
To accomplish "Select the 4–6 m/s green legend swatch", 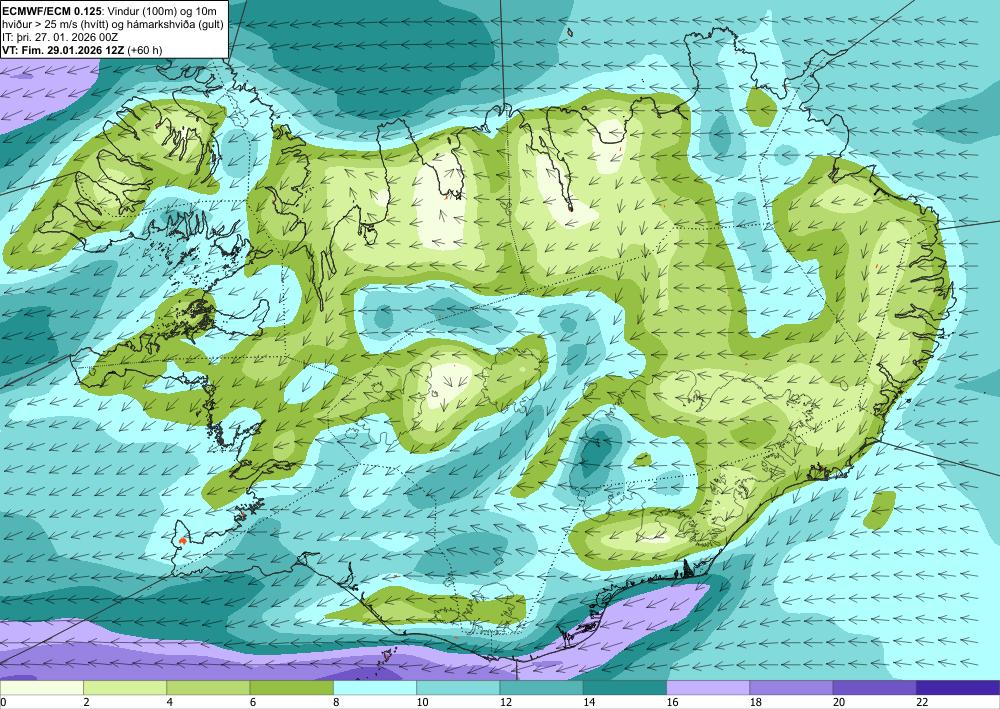I will coord(208,688).
